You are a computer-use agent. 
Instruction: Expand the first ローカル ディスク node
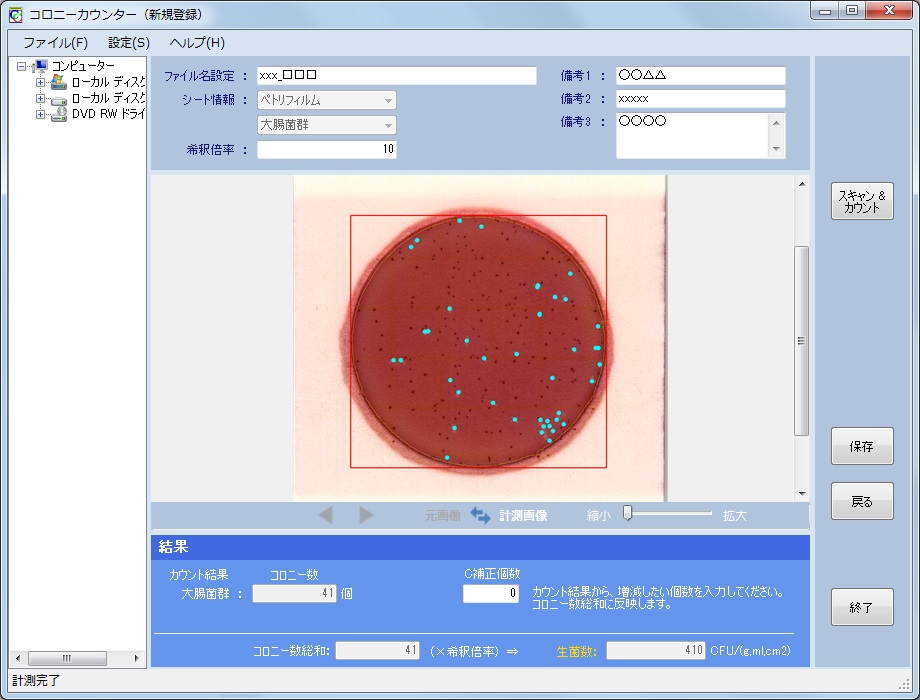40,82
